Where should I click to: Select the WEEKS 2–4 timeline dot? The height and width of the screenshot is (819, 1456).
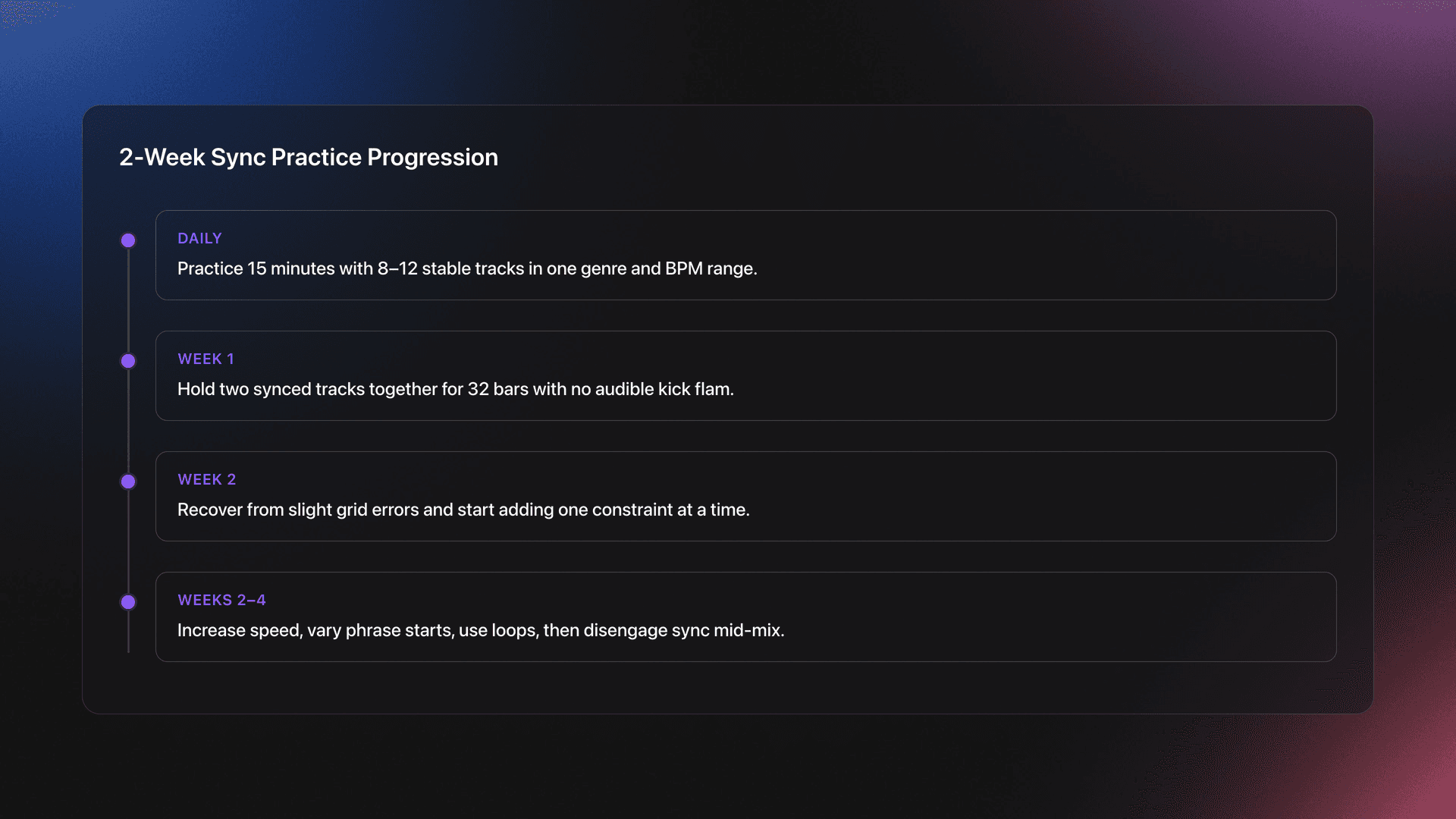(128, 602)
